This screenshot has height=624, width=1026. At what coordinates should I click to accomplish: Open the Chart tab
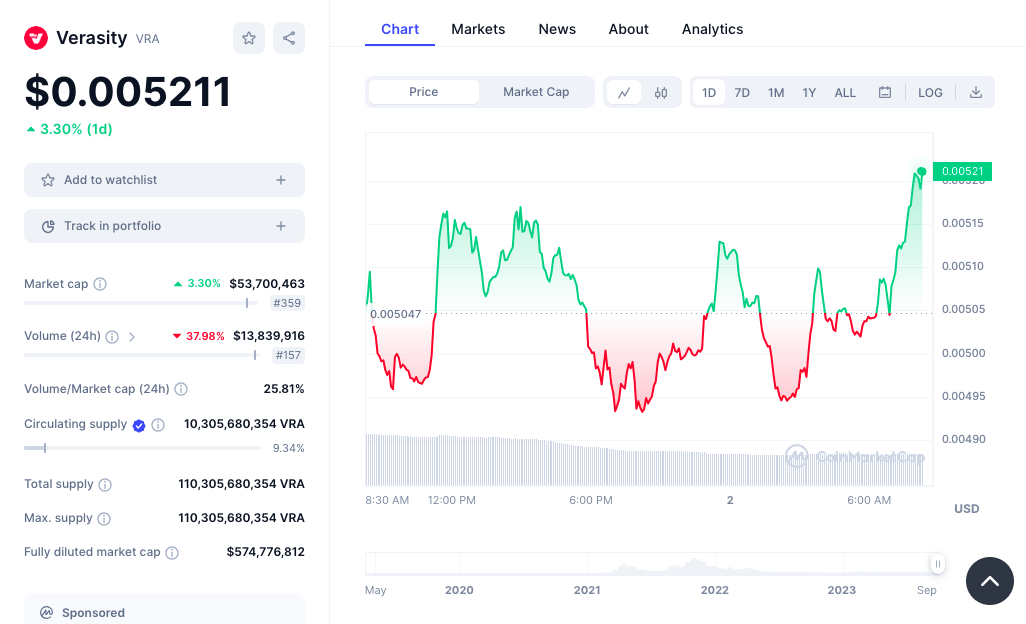coord(400,29)
